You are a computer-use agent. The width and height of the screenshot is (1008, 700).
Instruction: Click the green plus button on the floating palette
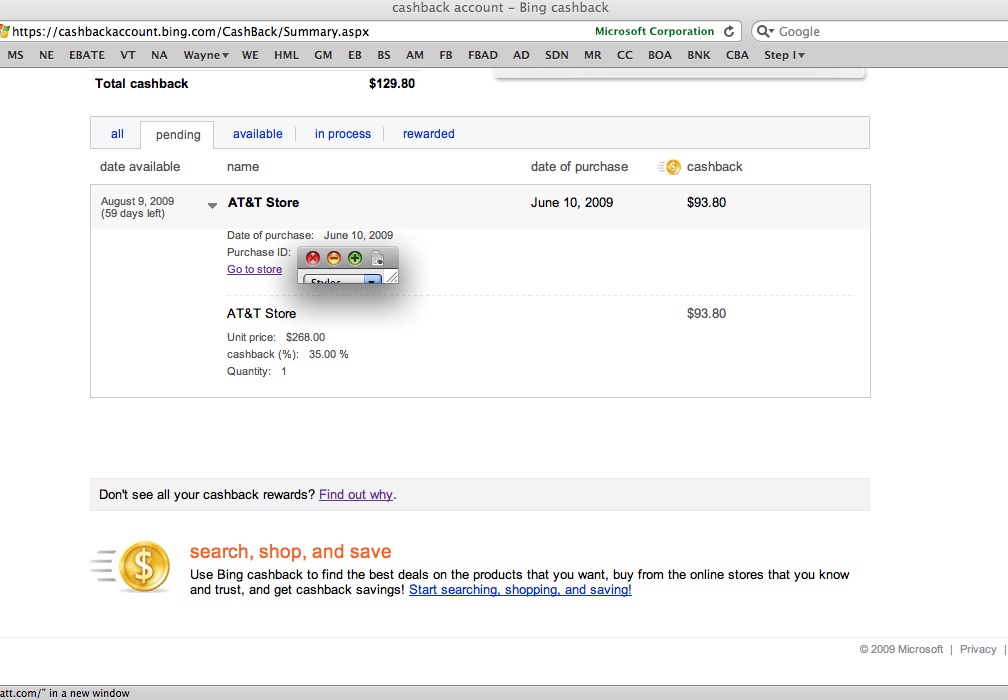click(355, 258)
